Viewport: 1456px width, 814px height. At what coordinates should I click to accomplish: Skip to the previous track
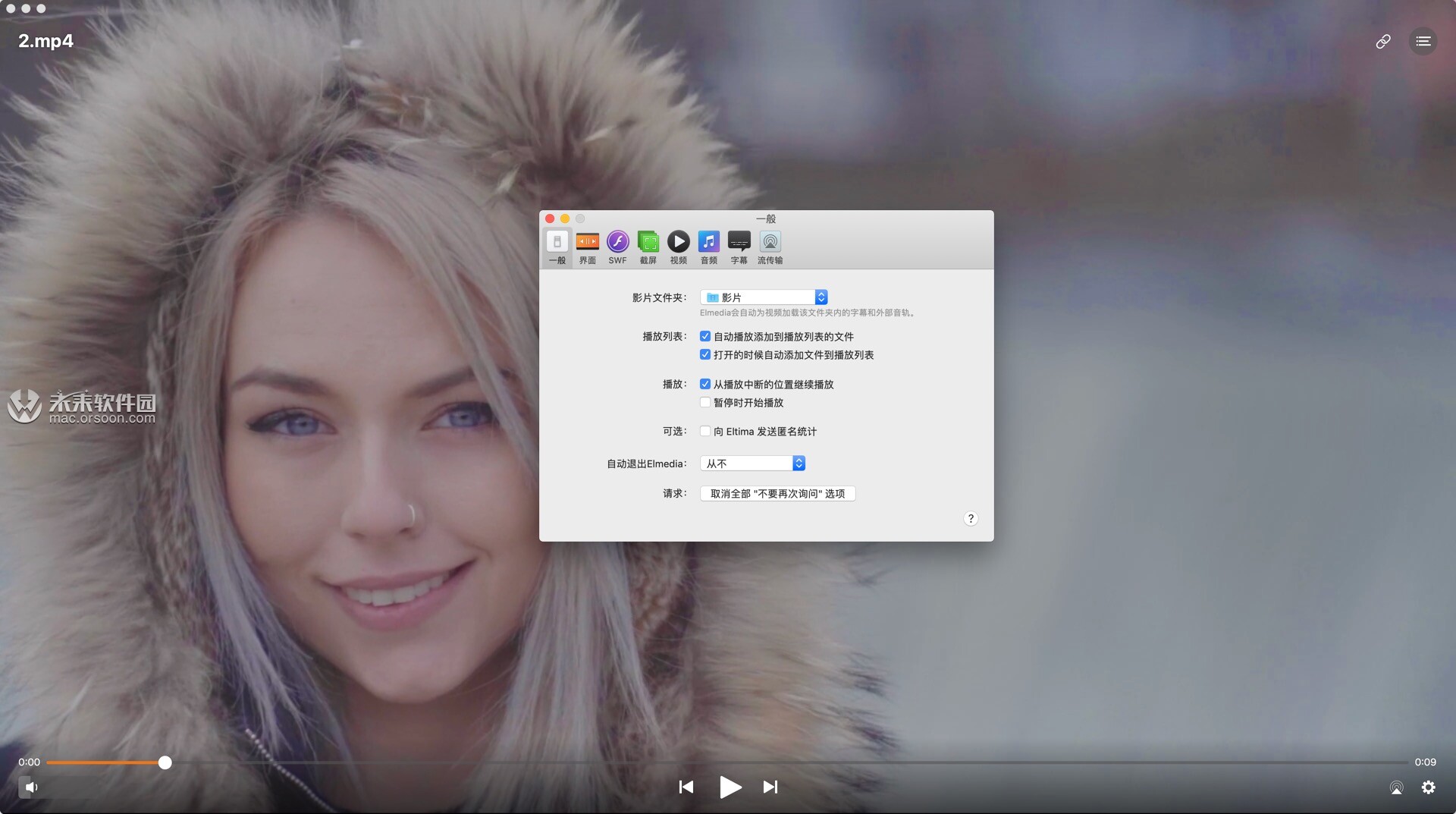pos(686,787)
